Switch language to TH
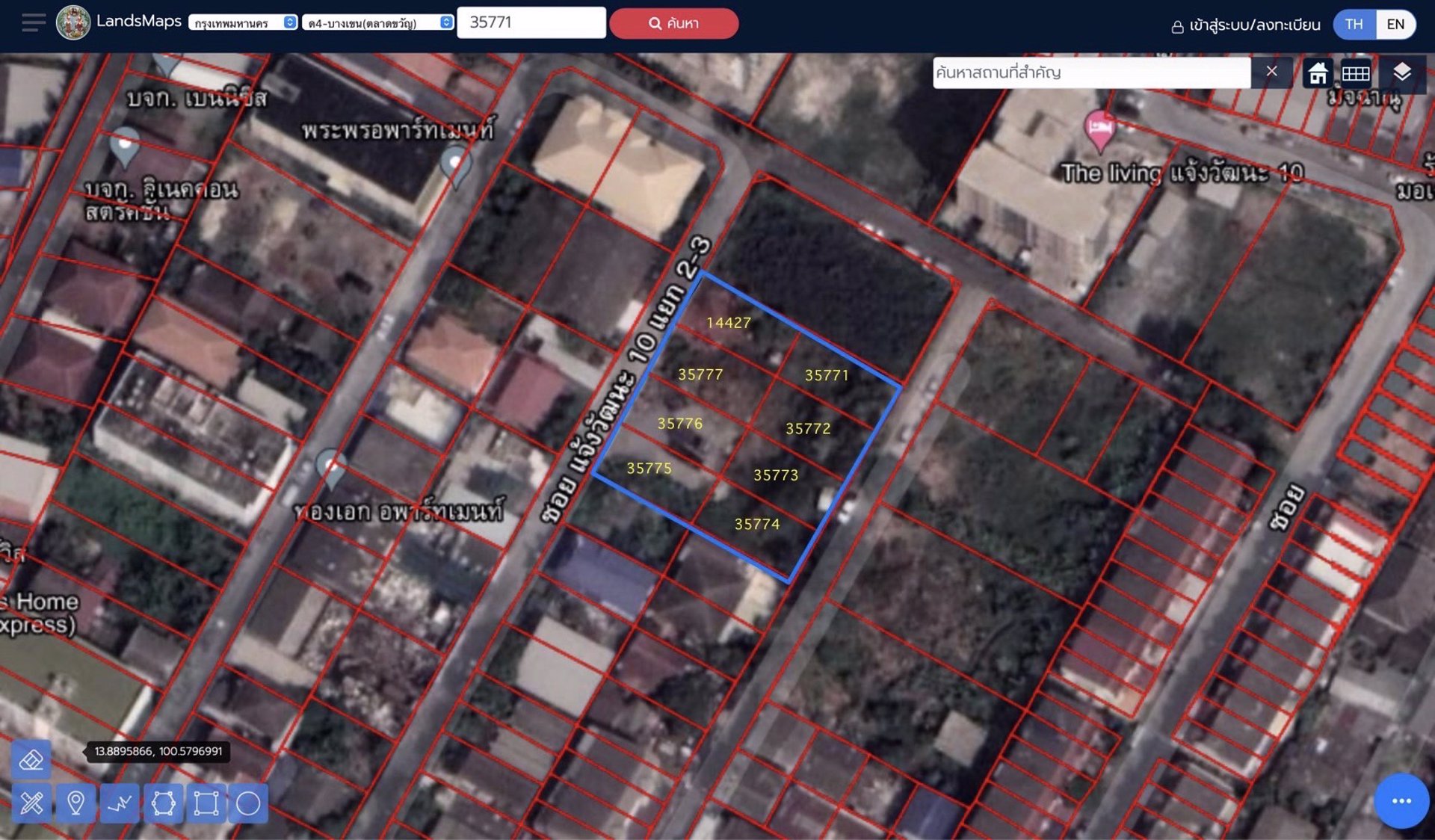The height and width of the screenshot is (840, 1435). [1354, 24]
